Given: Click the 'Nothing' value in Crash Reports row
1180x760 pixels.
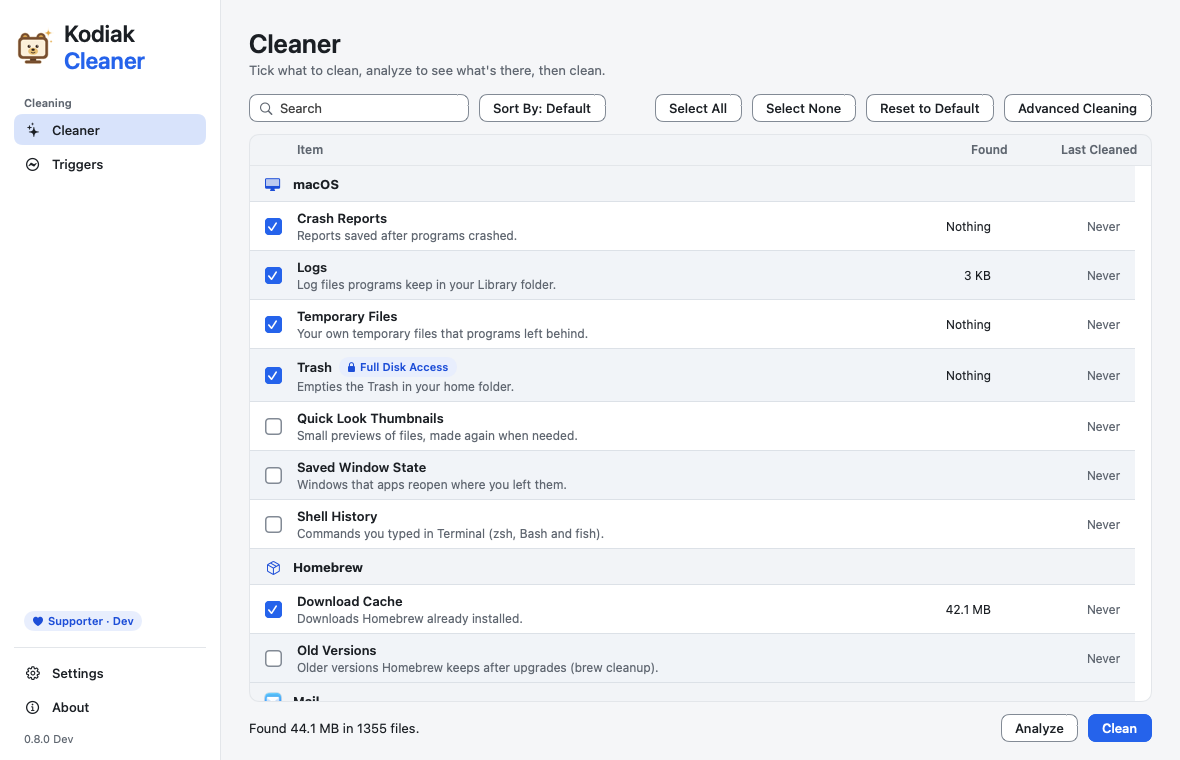Looking at the screenshot, I should (x=968, y=226).
